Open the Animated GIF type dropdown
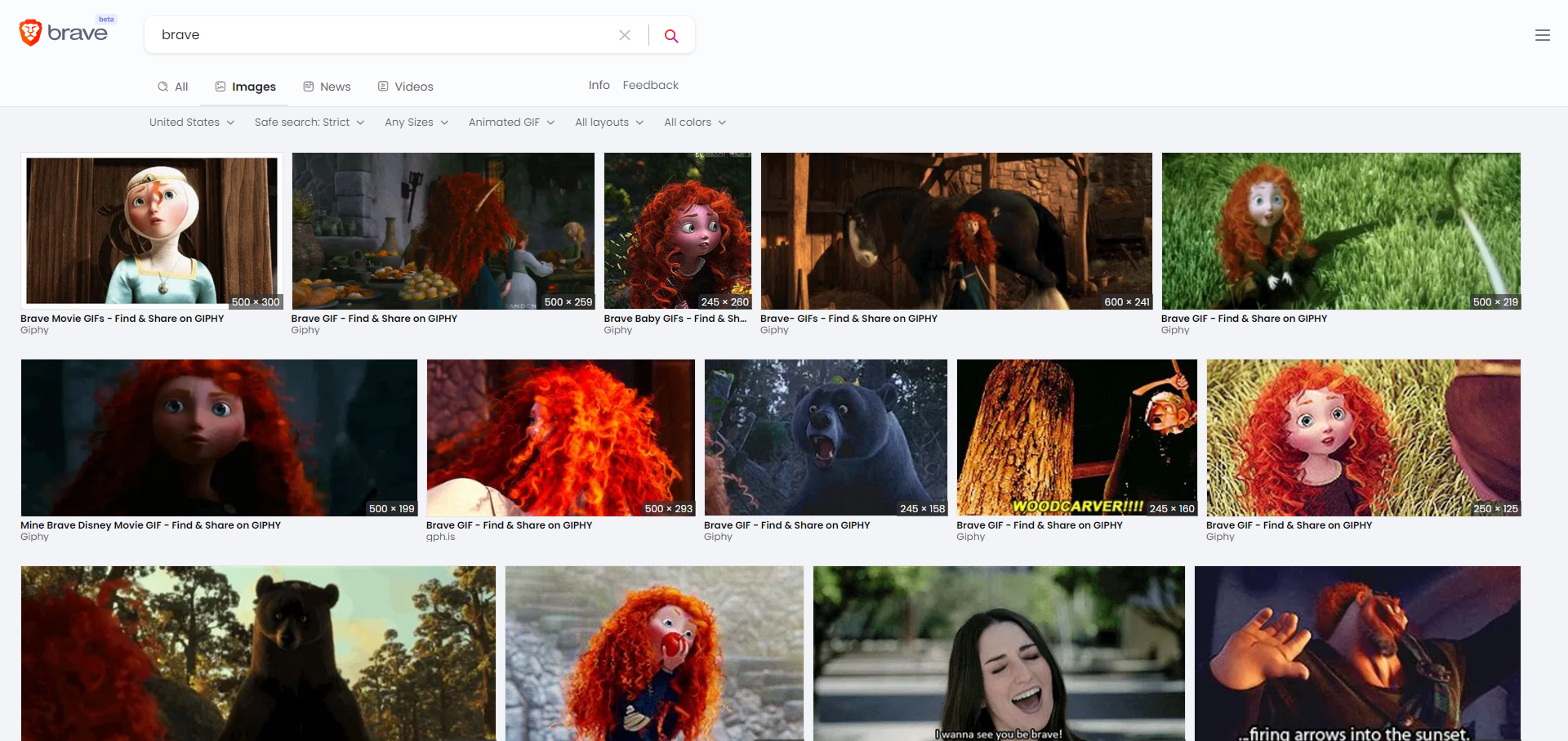The image size is (1568, 741). (x=512, y=123)
